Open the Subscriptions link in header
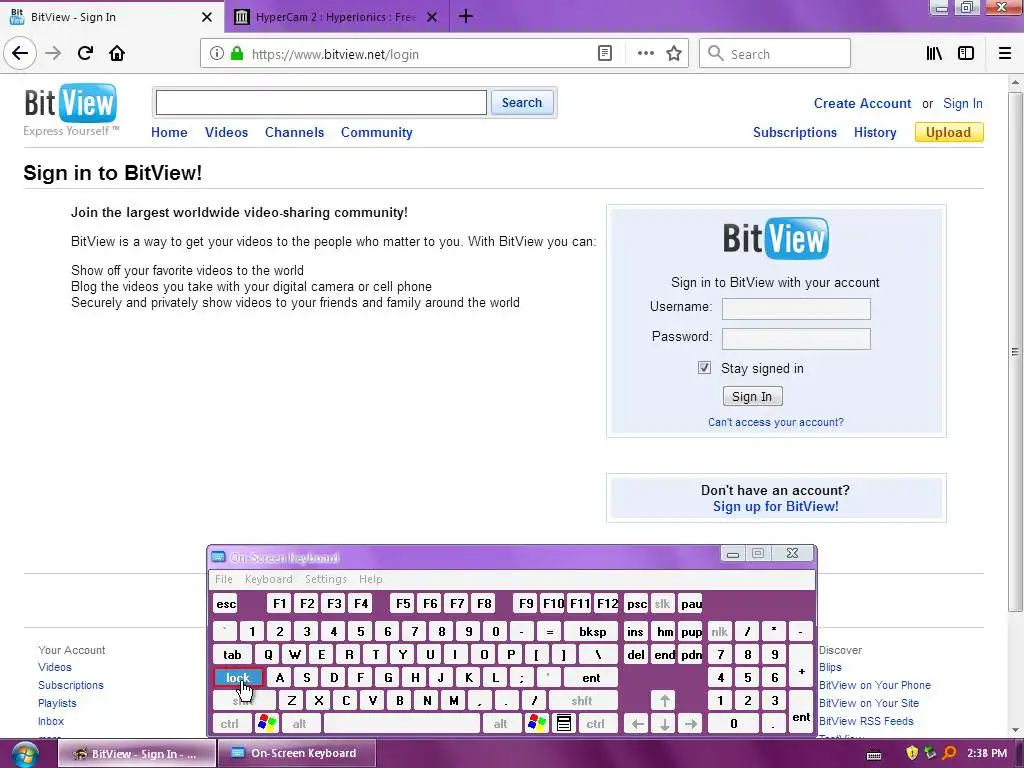Image resolution: width=1024 pixels, height=768 pixels. click(795, 133)
